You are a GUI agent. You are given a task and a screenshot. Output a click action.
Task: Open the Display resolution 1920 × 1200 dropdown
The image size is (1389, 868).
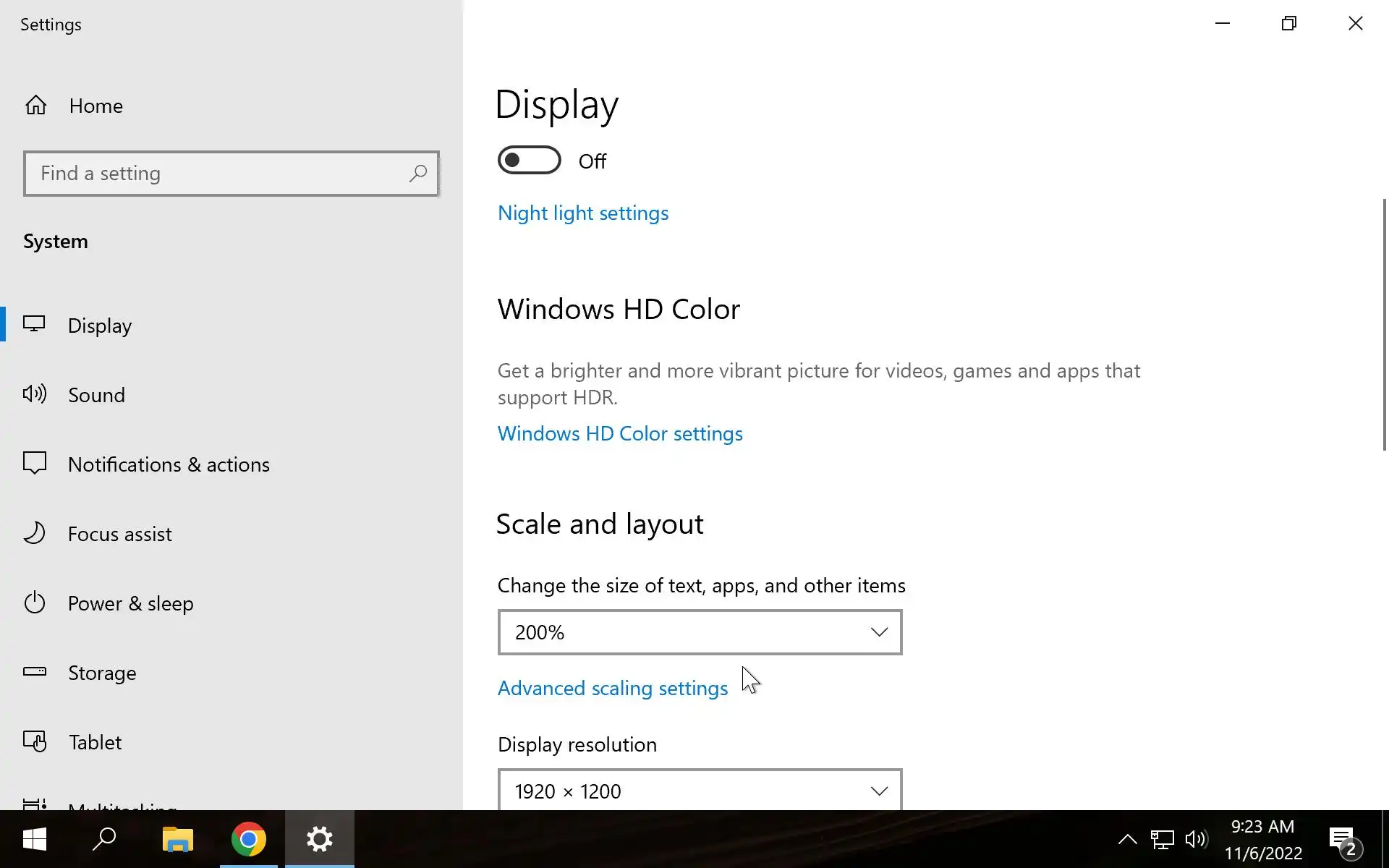[700, 791]
